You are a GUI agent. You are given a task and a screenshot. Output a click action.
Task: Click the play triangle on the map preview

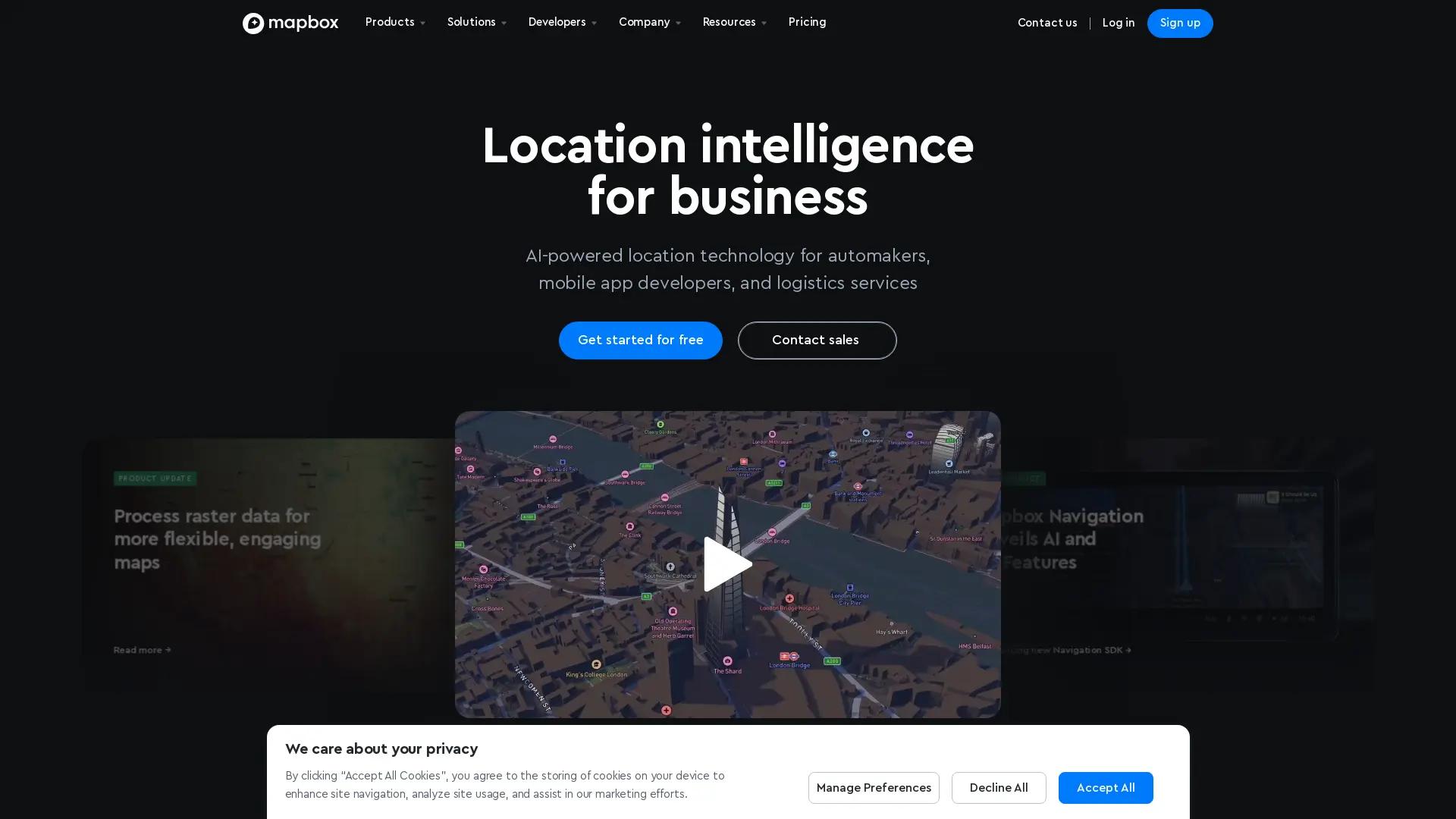726,564
